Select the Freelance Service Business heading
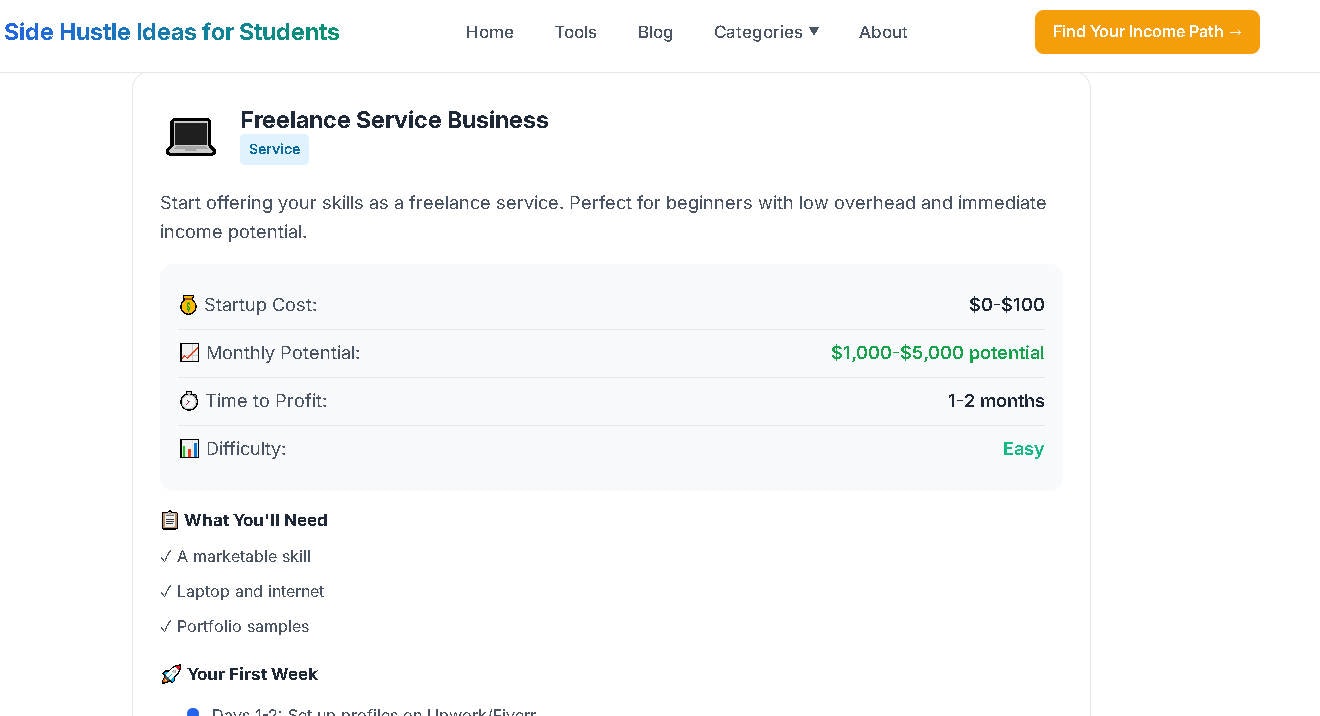Viewport: 1320px width, 716px height. [x=394, y=120]
